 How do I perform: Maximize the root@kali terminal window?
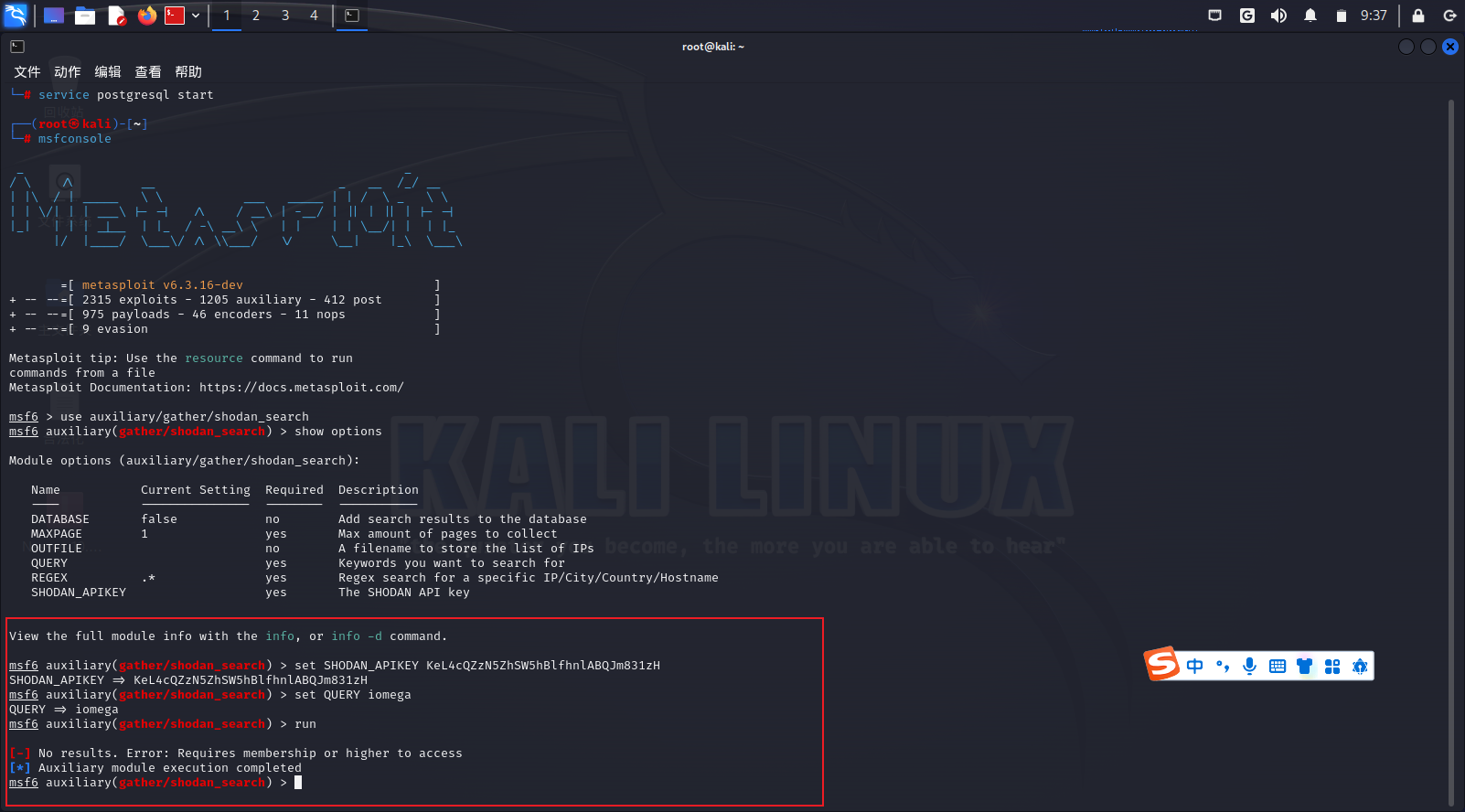tap(1428, 47)
